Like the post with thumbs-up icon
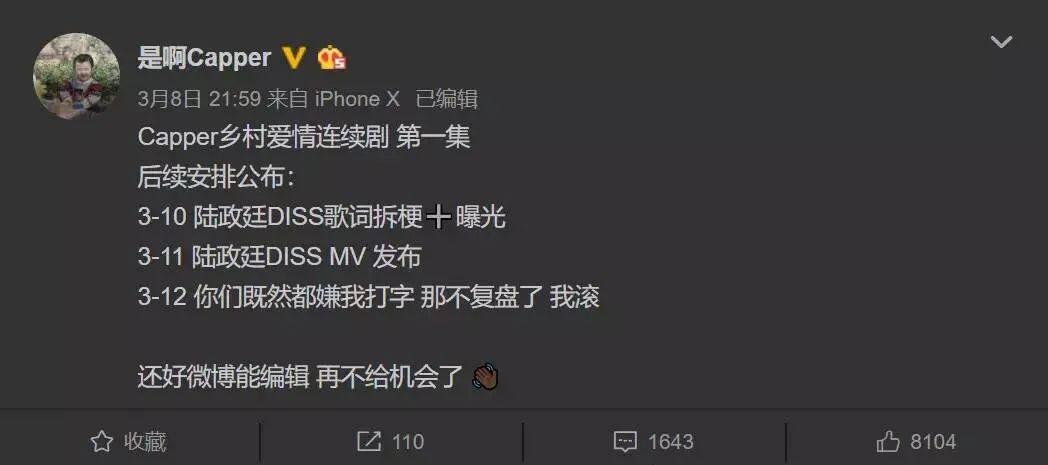The height and width of the screenshot is (465, 1048). [x=888, y=441]
